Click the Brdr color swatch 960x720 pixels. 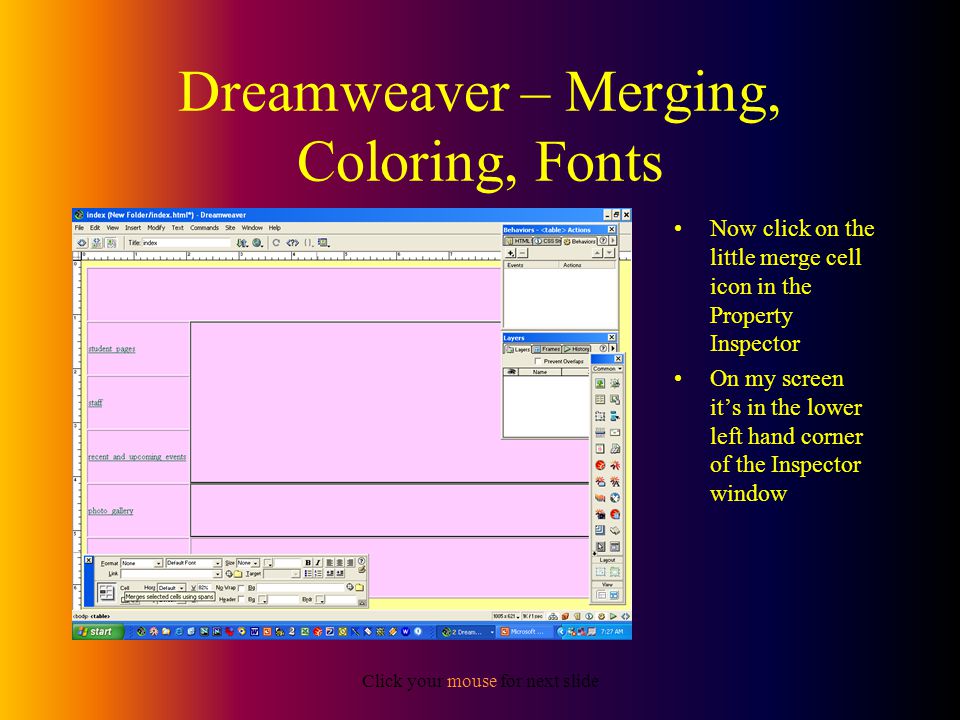click(x=320, y=599)
